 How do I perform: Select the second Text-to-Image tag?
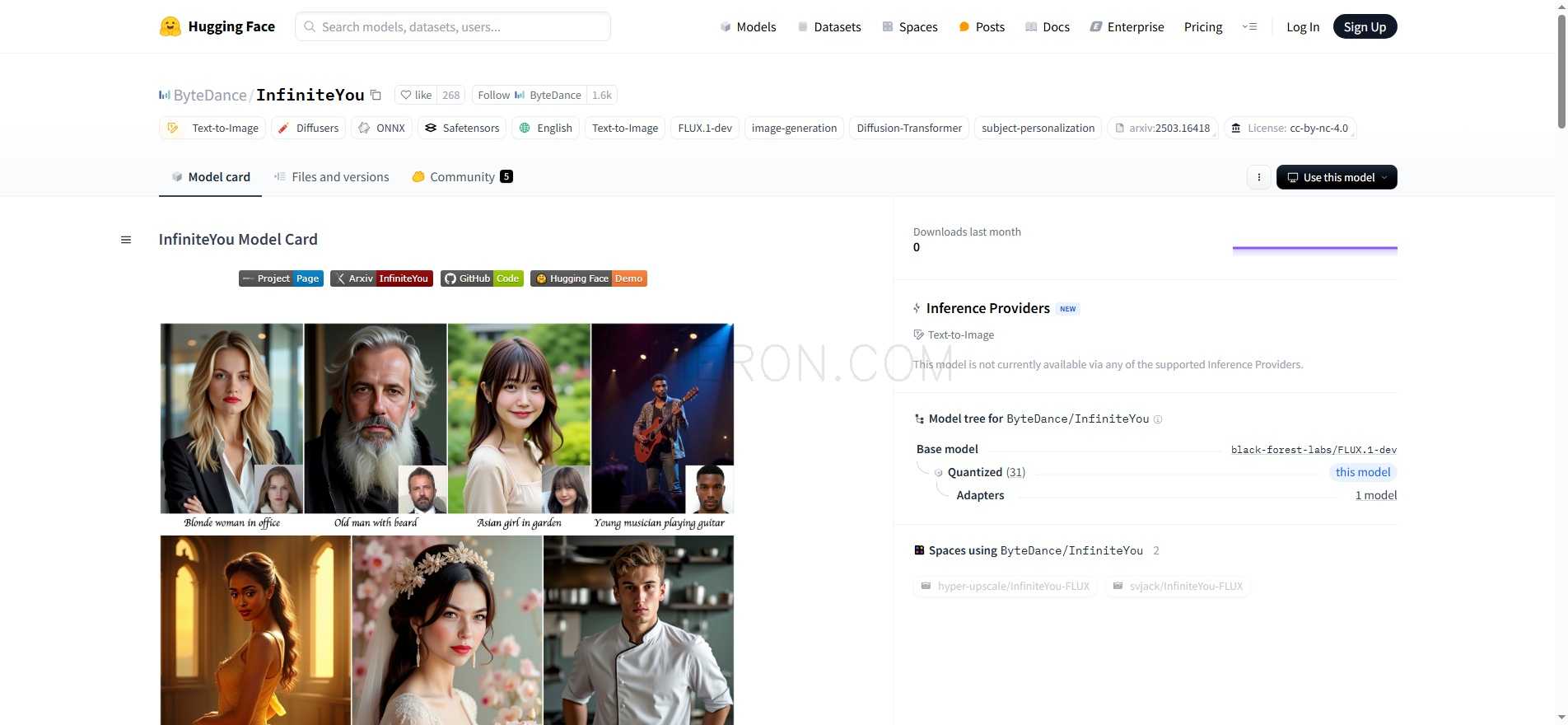point(625,128)
